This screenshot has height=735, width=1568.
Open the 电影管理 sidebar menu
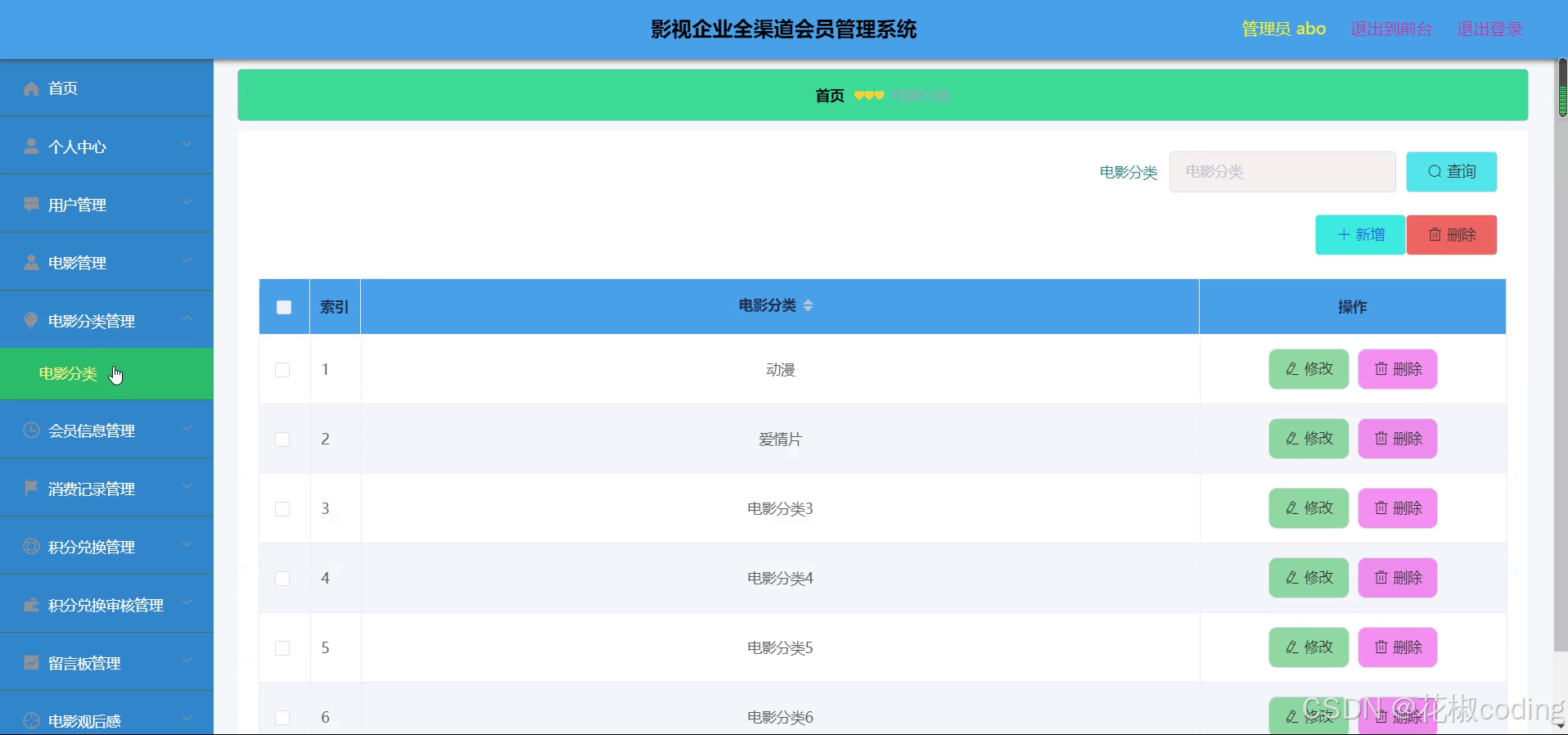click(x=106, y=262)
